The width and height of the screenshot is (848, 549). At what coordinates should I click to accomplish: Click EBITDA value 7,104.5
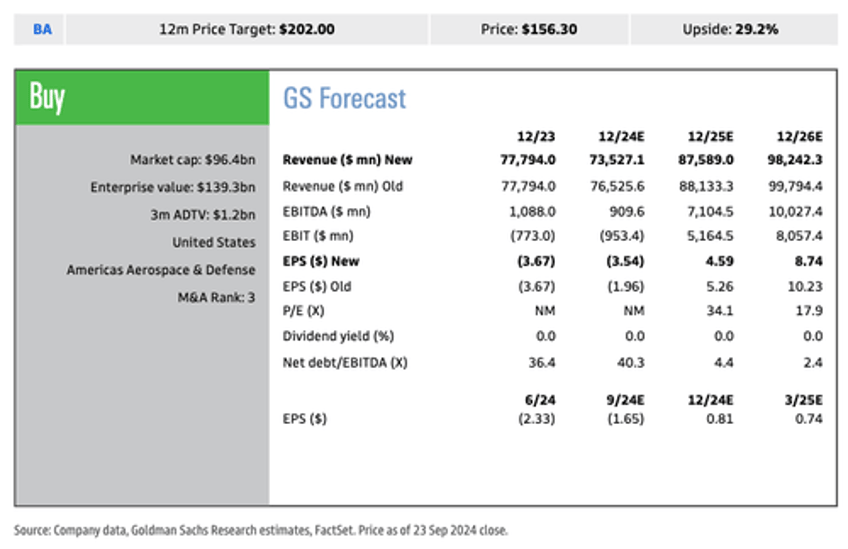tap(710, 211)
